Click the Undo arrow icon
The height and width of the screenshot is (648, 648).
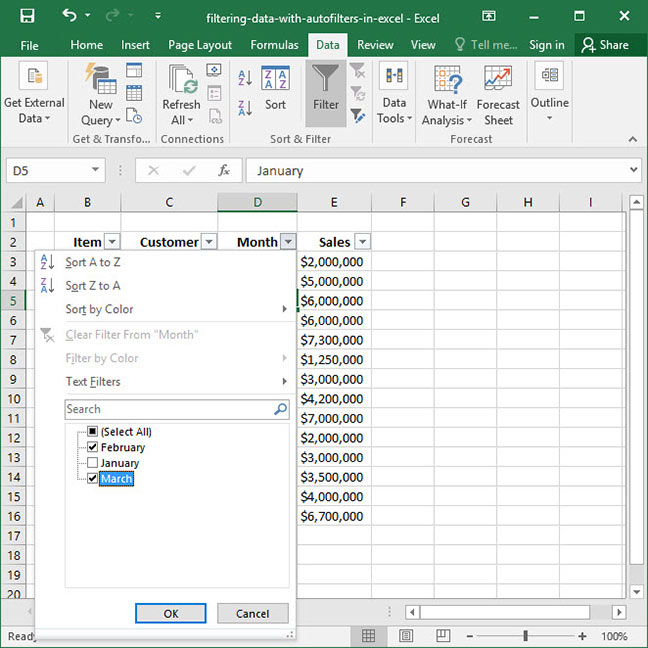tap(69, 16)
